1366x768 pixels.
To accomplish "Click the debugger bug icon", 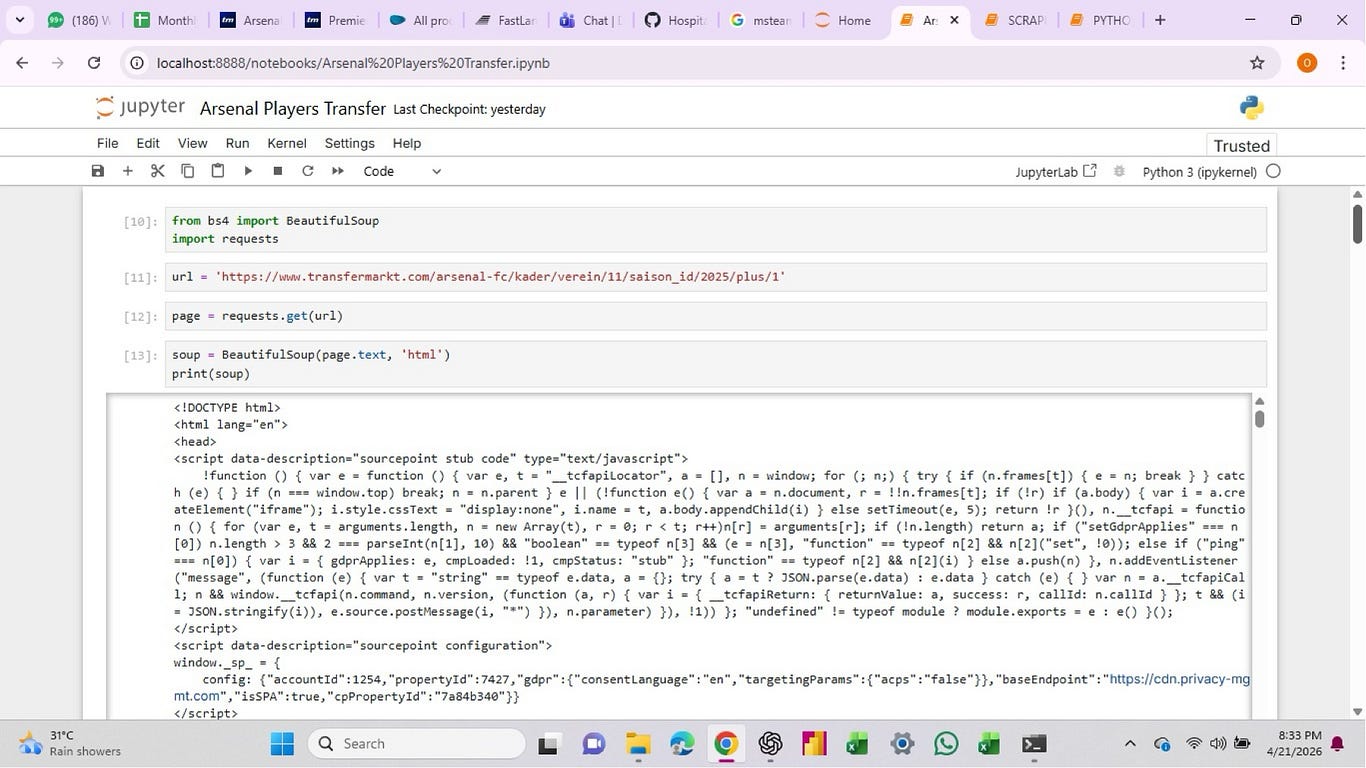I will pos(1120,171).
